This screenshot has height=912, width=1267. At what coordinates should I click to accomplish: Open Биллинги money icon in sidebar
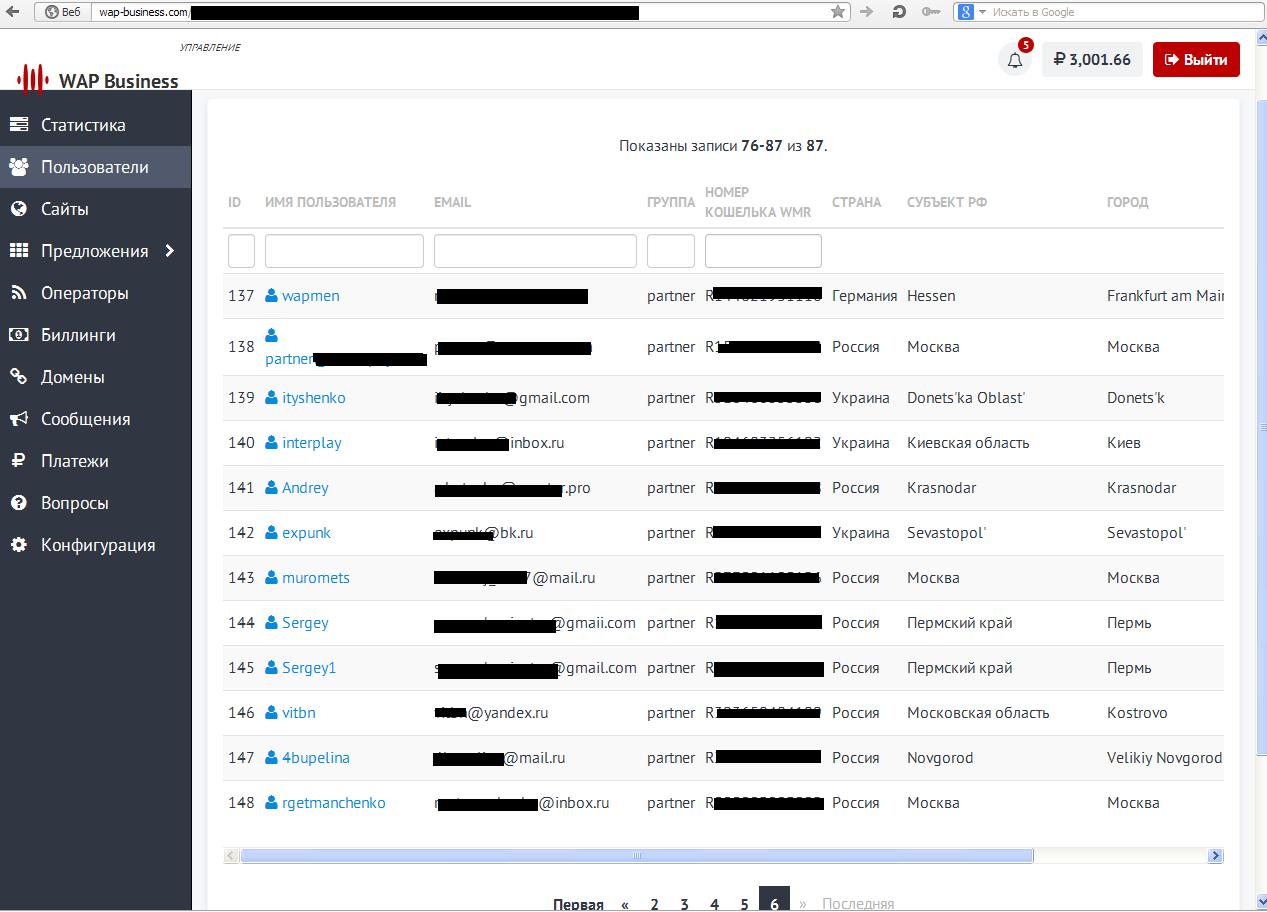(18, 335)
